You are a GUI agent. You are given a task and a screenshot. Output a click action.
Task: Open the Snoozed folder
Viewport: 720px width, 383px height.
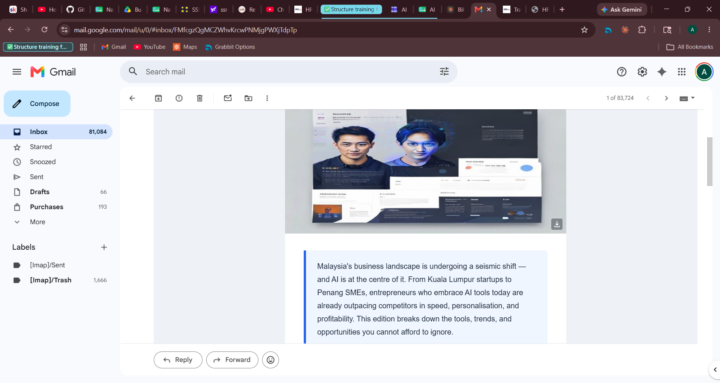coord(56,162)
